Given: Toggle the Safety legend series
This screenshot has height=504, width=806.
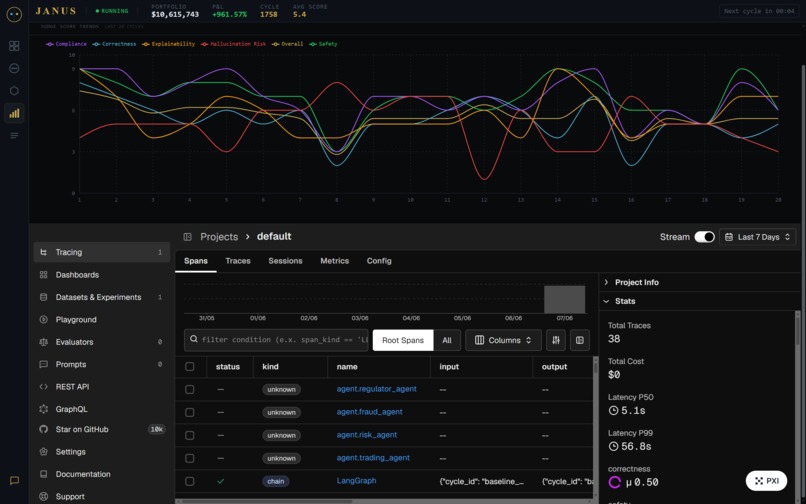Looking at the screenshot, I should point(323,44).
